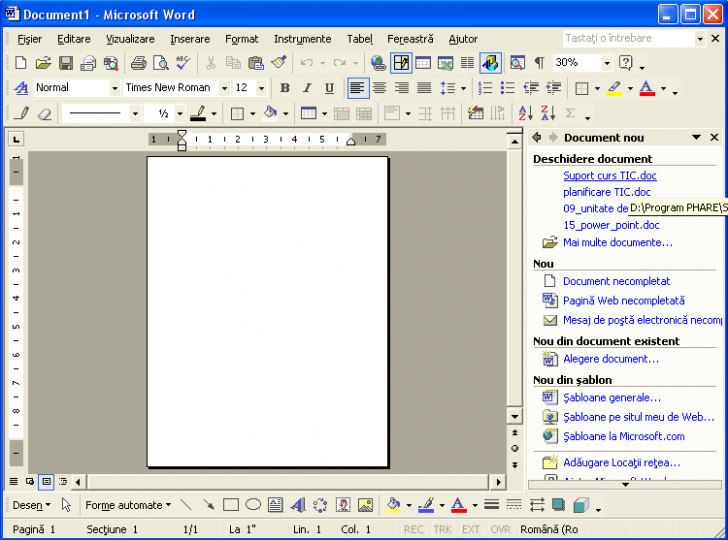
Task: Select the table Eraser tool
Action: click(44, 113)
